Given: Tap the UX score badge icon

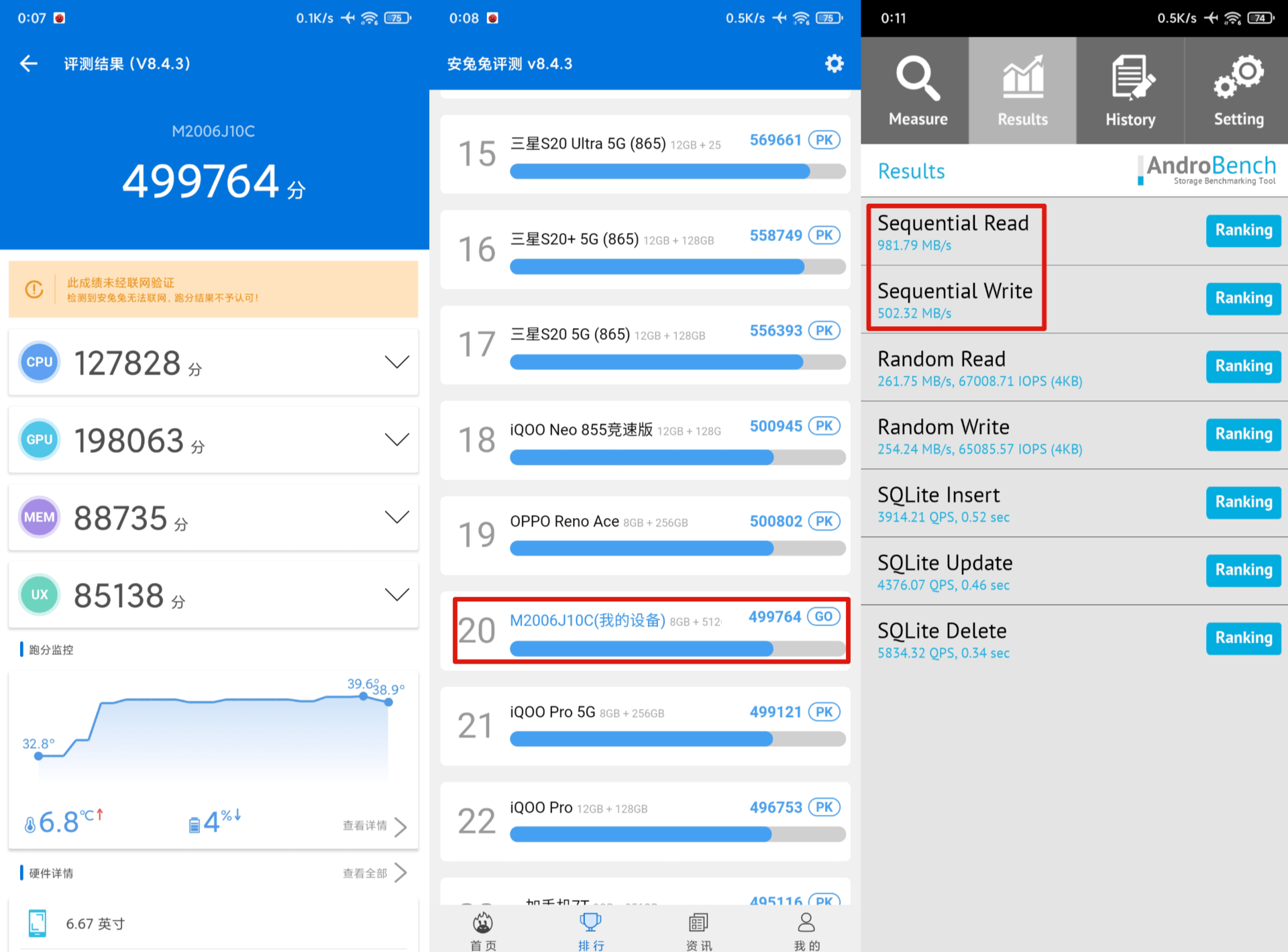Looking at the screenshot, I should click(39, 594).
